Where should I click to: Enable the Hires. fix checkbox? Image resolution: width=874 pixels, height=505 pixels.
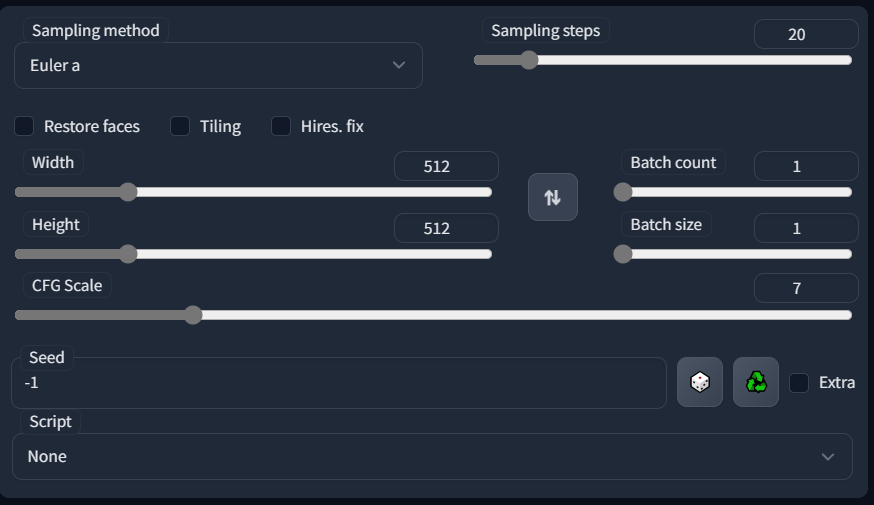281,126
